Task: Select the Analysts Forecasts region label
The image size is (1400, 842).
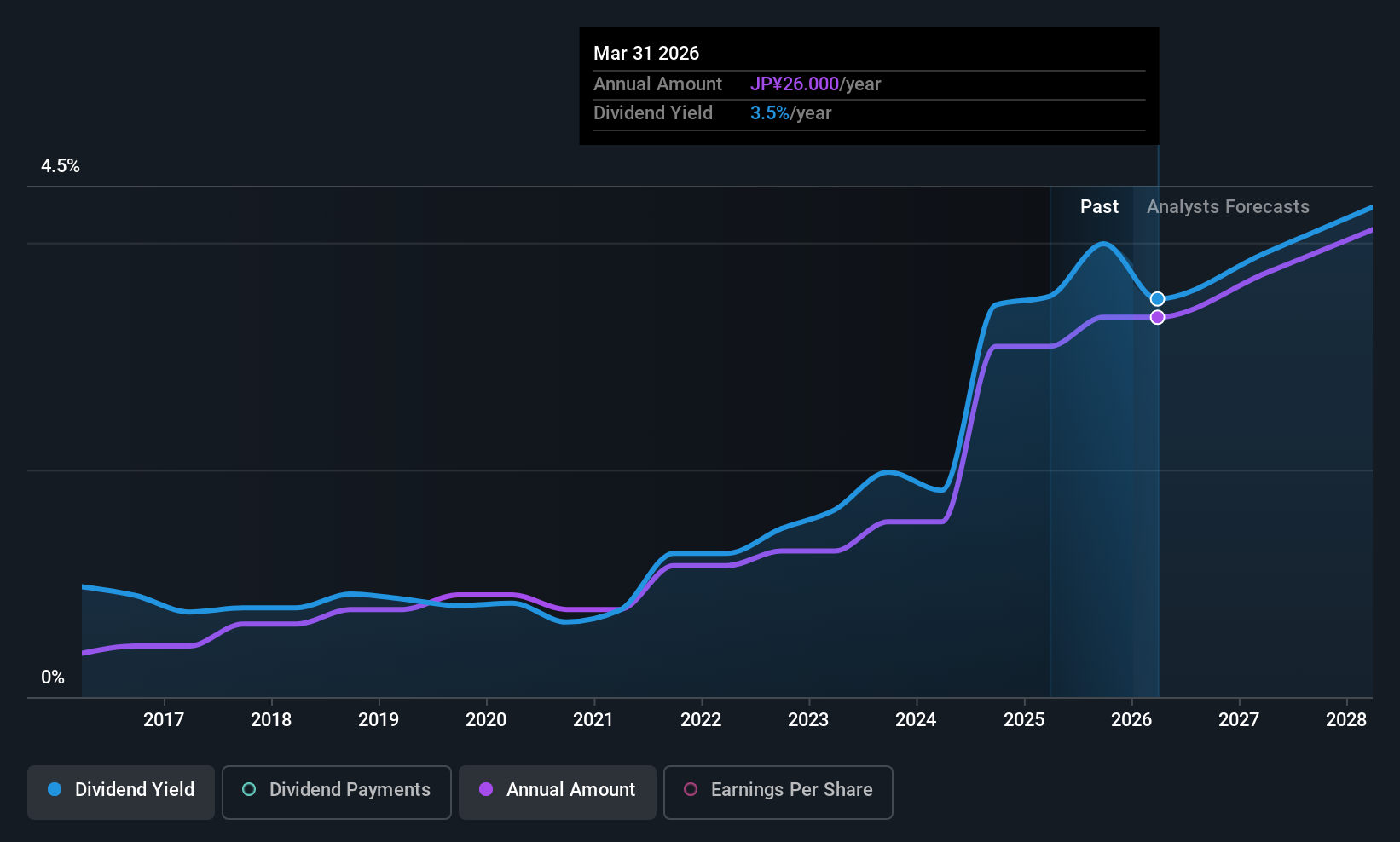Action: click(1228, 207)
